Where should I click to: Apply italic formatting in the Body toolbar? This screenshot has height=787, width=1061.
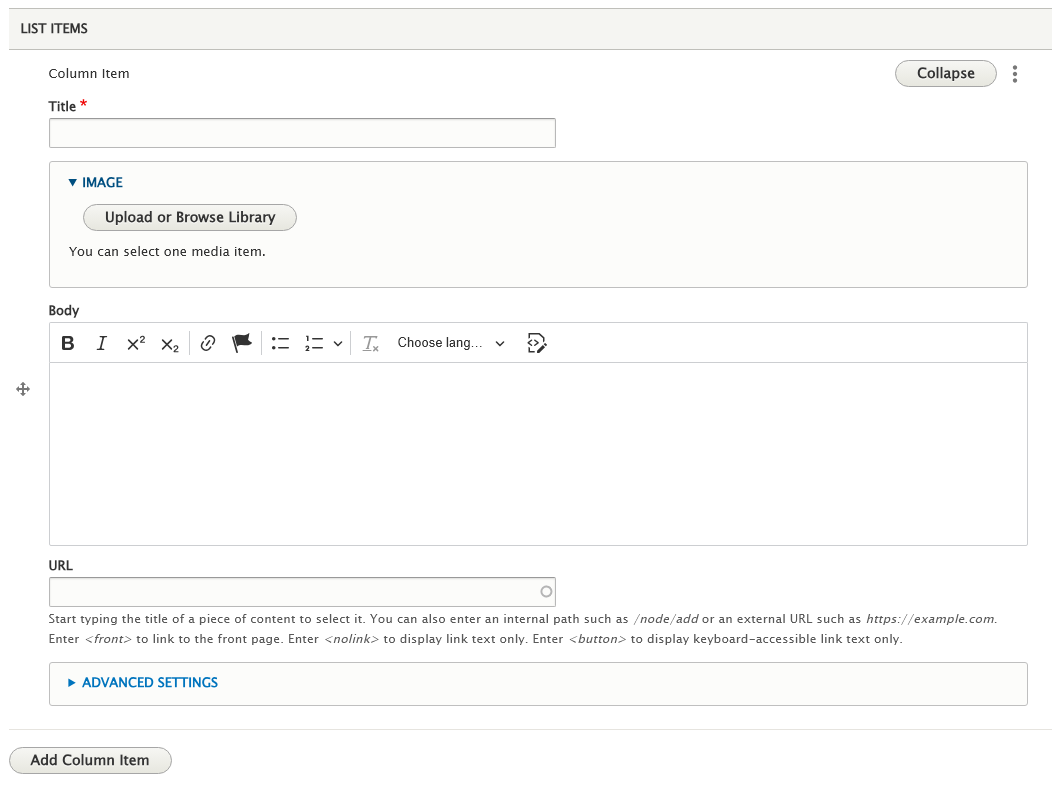[101, 343]
